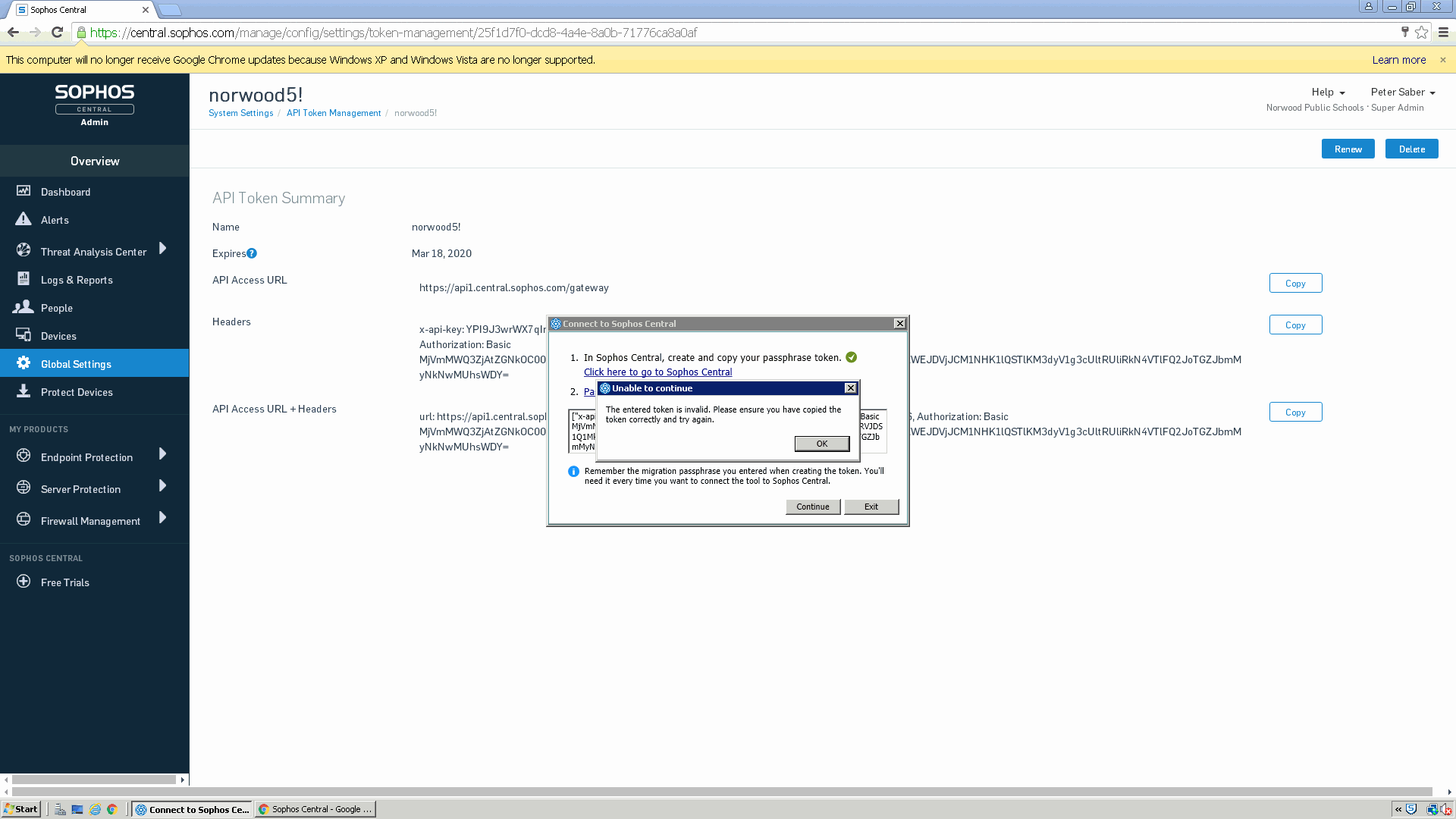Click the Show Desktop quick launch icon
This screenshot has width=1456, height=819.
tap(77, 809)
